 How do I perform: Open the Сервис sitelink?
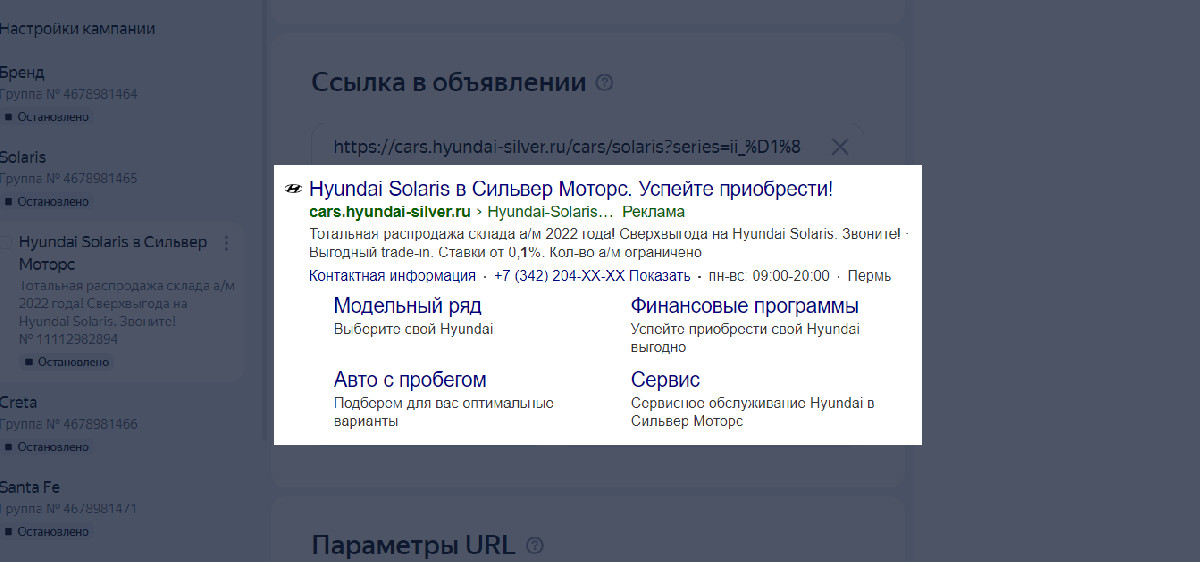(665, 380)
